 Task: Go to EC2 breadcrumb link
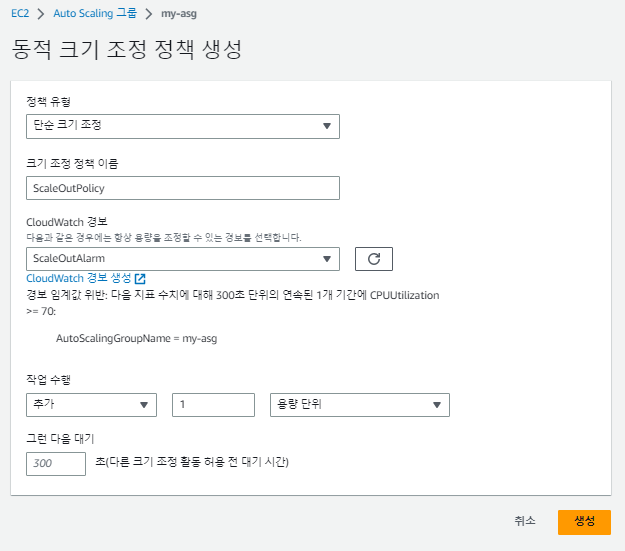click(20, 13)
